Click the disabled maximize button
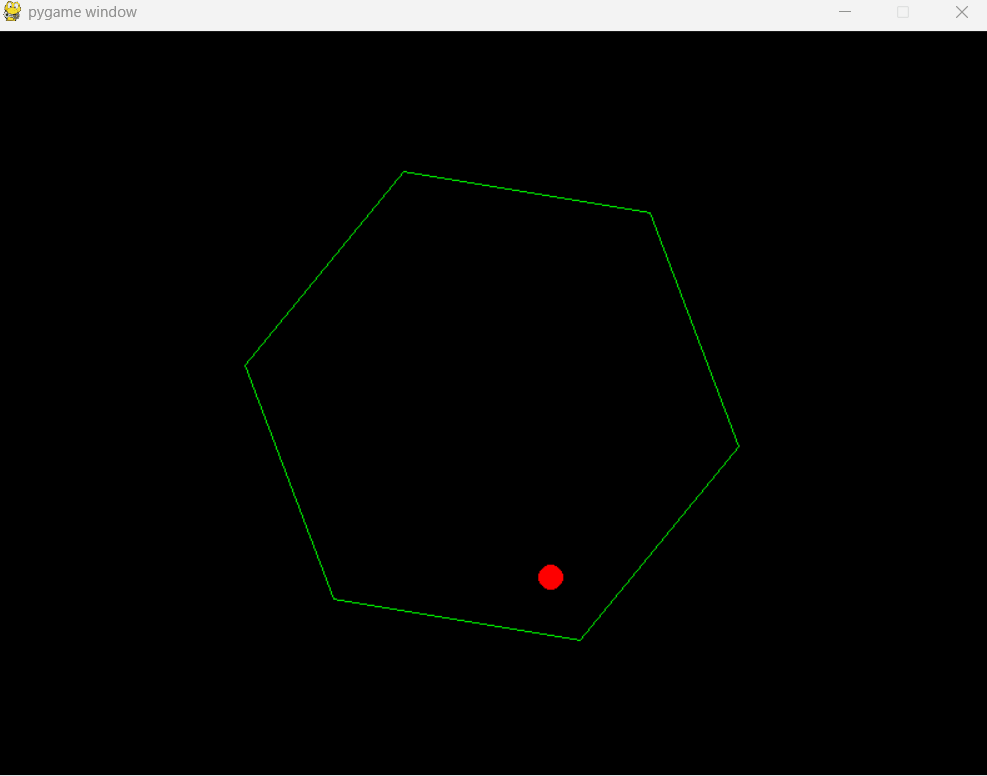The image size is (987, 776). point(903,12)
